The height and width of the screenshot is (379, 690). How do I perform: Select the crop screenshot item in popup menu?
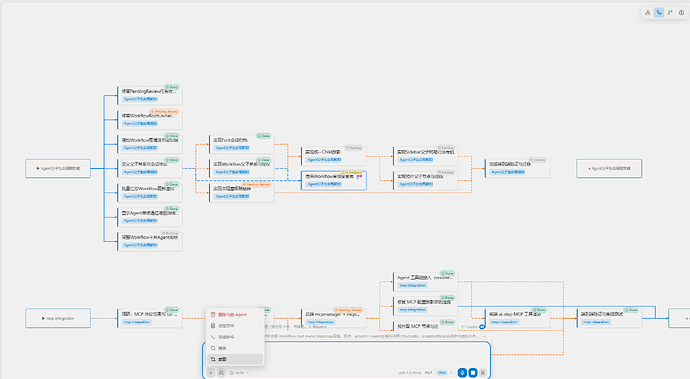point(235,359)
